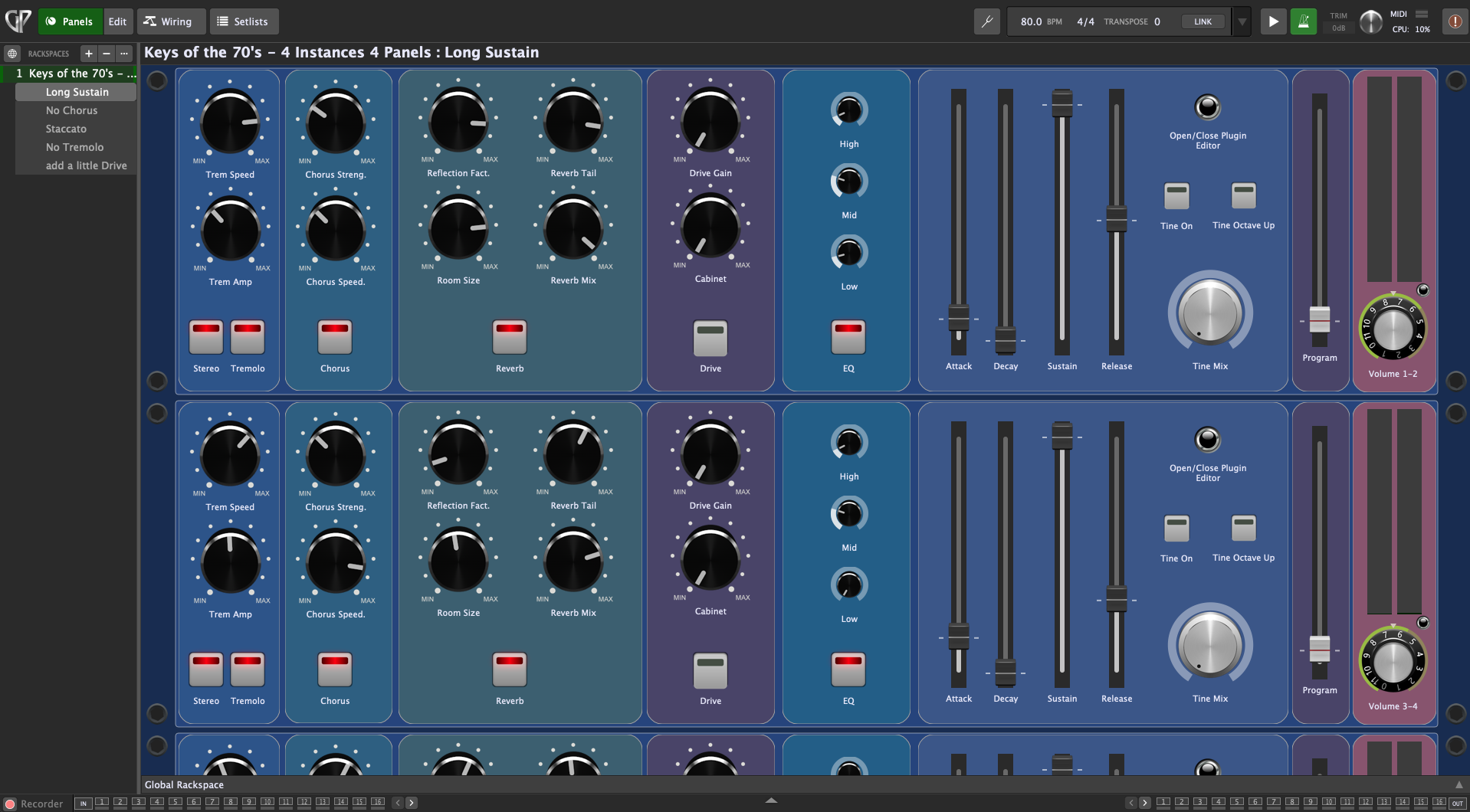1470x812 pixels.
Task: Click the Low EQ knob, second panel
Action: click(849, 585)
